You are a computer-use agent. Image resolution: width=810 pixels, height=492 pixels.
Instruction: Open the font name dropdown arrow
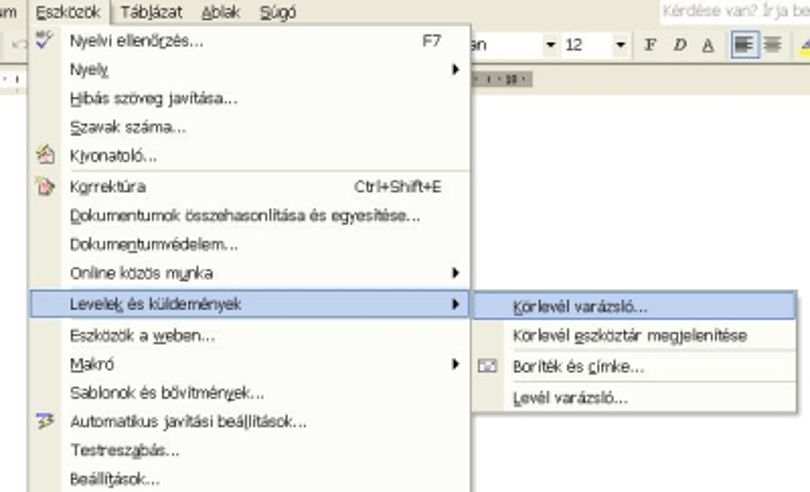coord(551,45)
